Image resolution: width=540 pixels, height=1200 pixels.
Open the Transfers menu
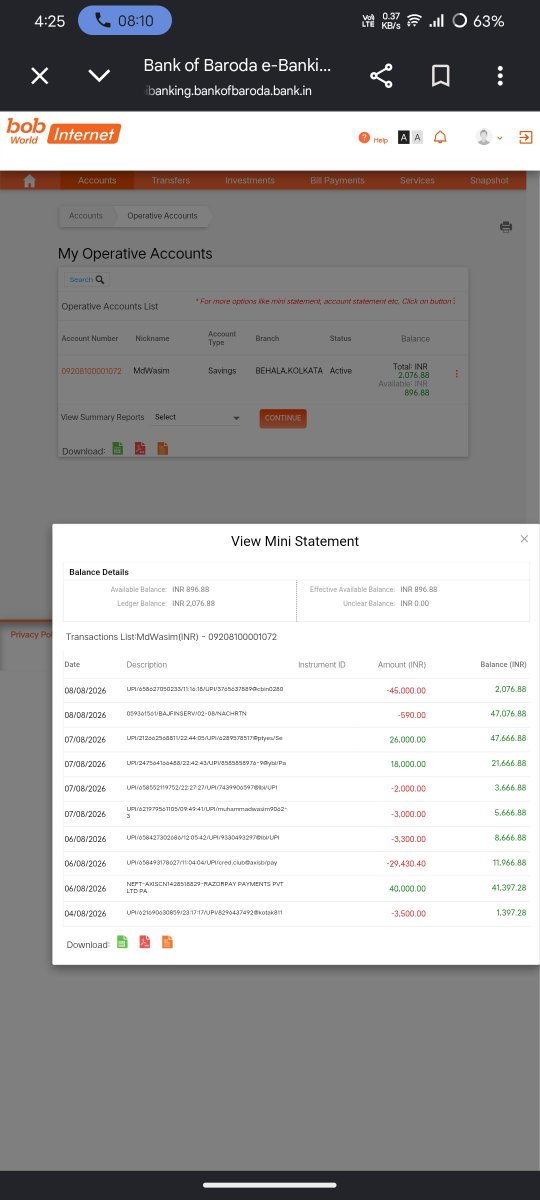[x=171, y=181]
